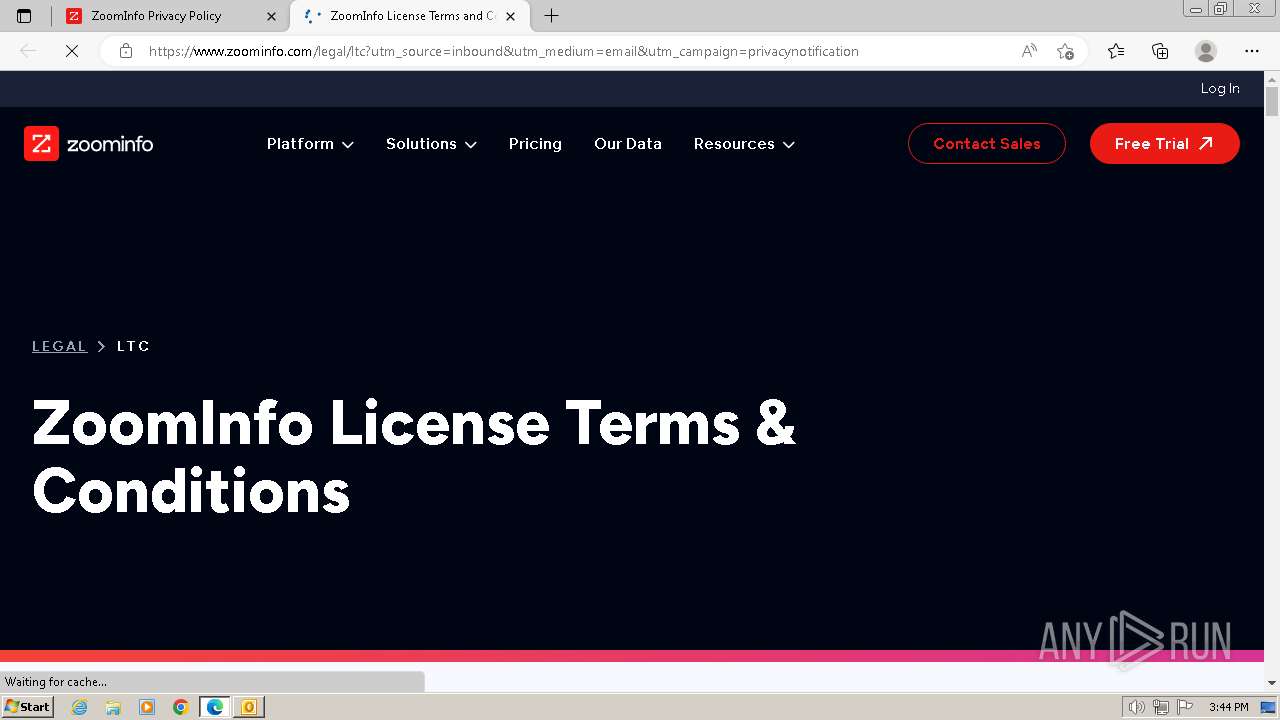Screen dimensions: 1280x720
Task: Follow the LEGAL breadcrumb link
Action: tap(60, 346)
